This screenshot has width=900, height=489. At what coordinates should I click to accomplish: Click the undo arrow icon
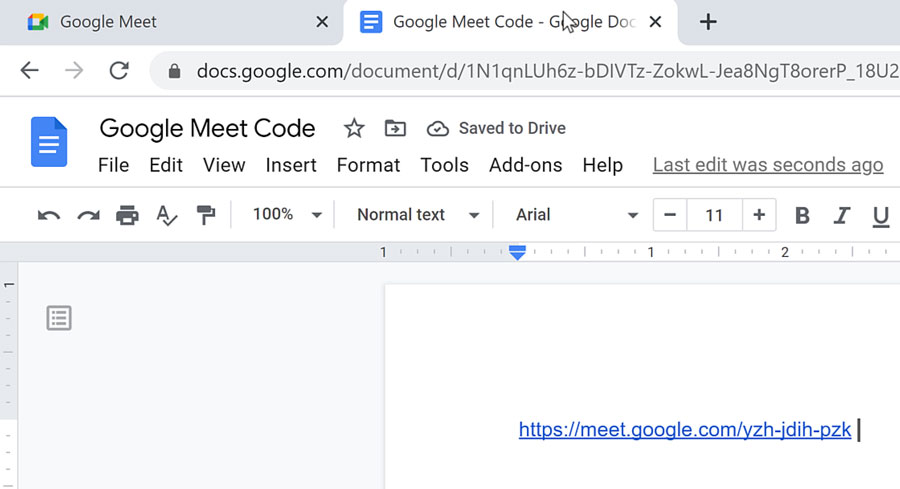pos(48,215)
